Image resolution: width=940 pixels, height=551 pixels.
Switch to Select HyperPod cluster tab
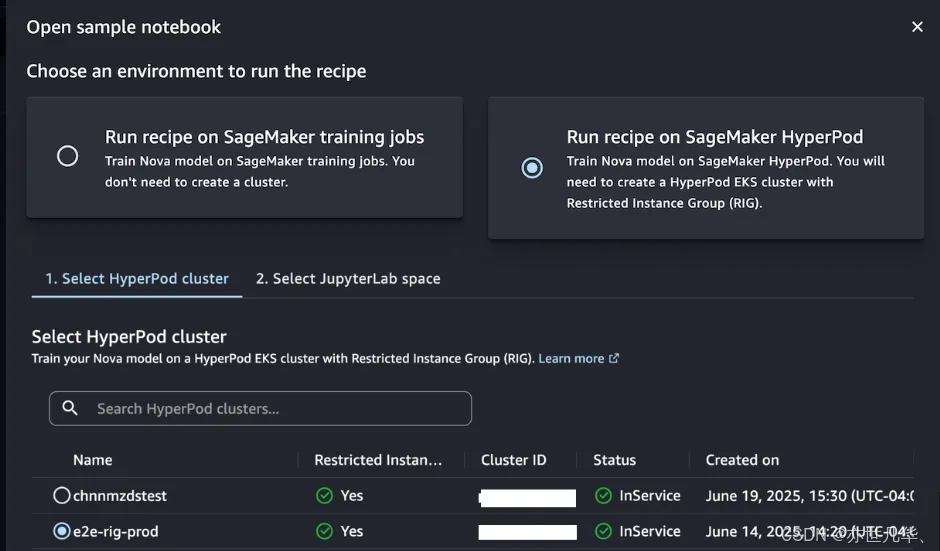click(x=137, y=279)
